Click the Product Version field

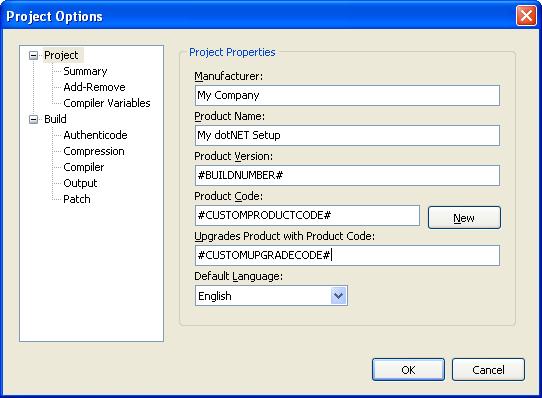click(x=347, y=175)
